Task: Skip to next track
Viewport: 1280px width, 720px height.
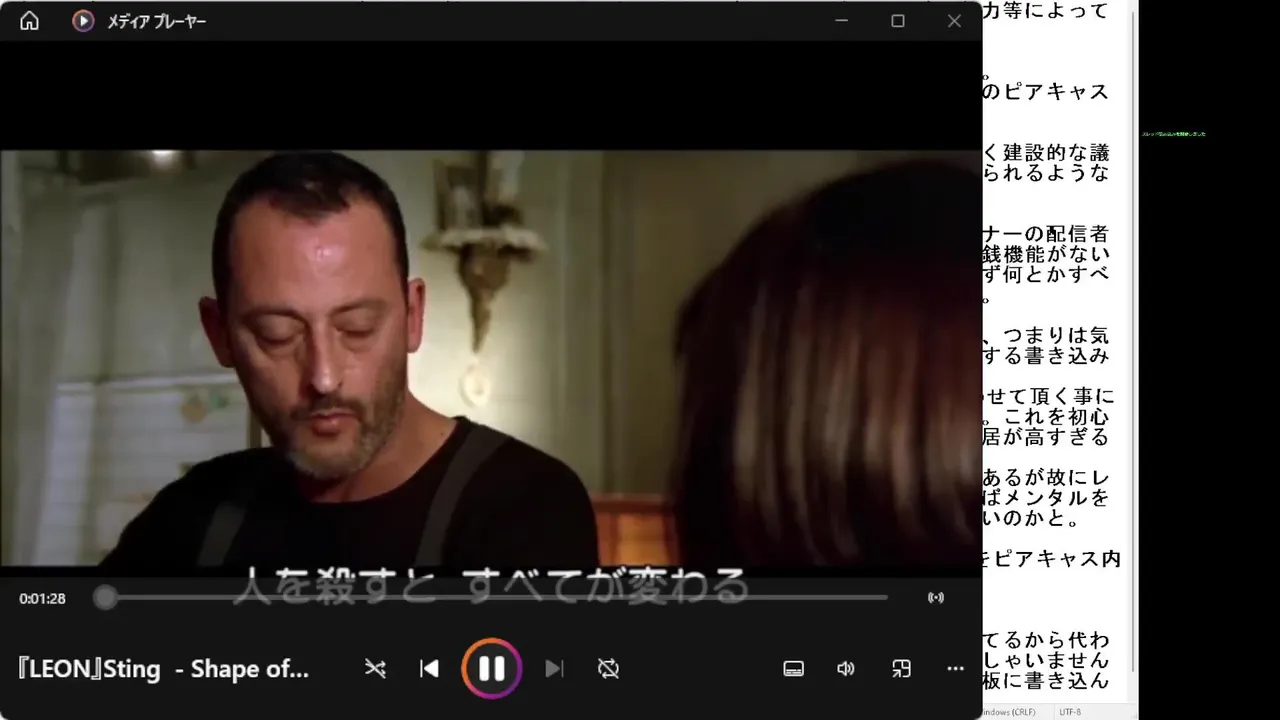Action: coord(554,669)
